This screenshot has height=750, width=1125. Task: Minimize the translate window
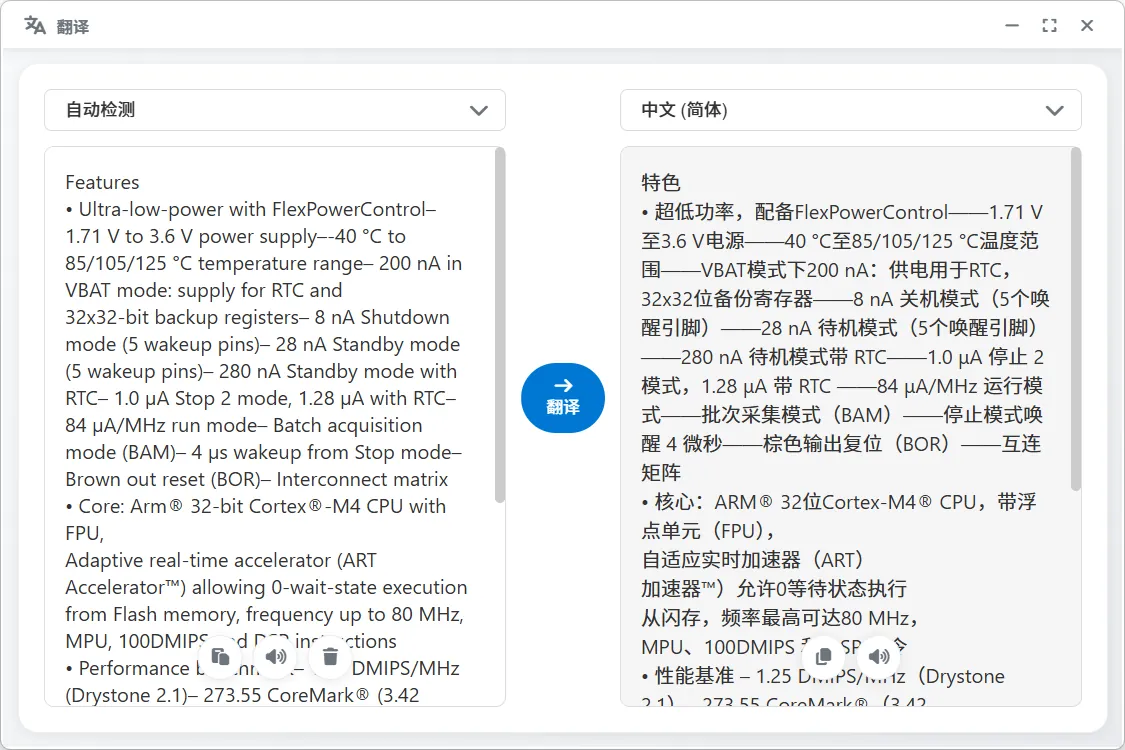point(1012,26)
